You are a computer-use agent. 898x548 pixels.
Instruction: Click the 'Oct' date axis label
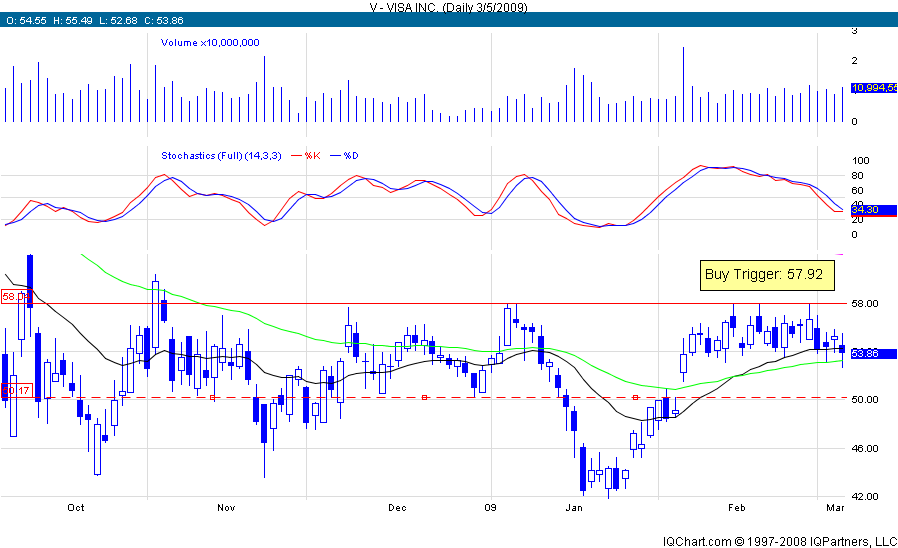[76, 507]
